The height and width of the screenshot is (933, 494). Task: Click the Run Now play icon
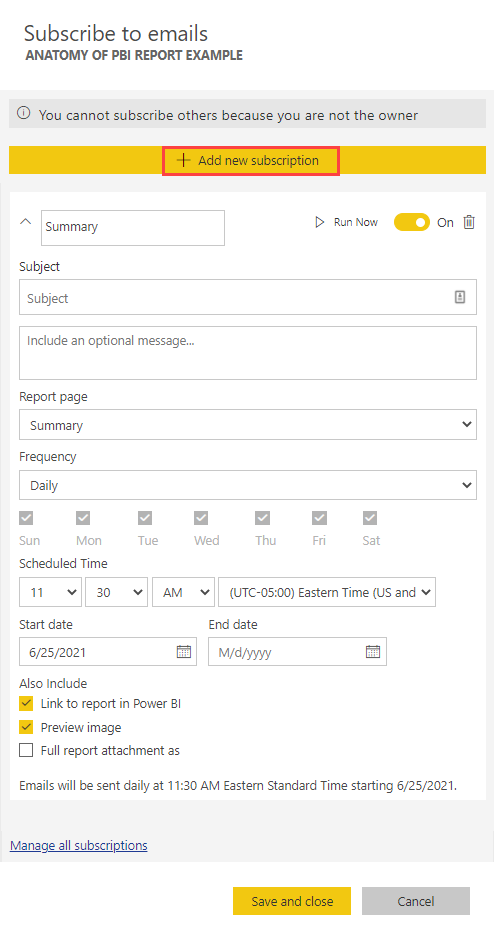coord(320,223)
